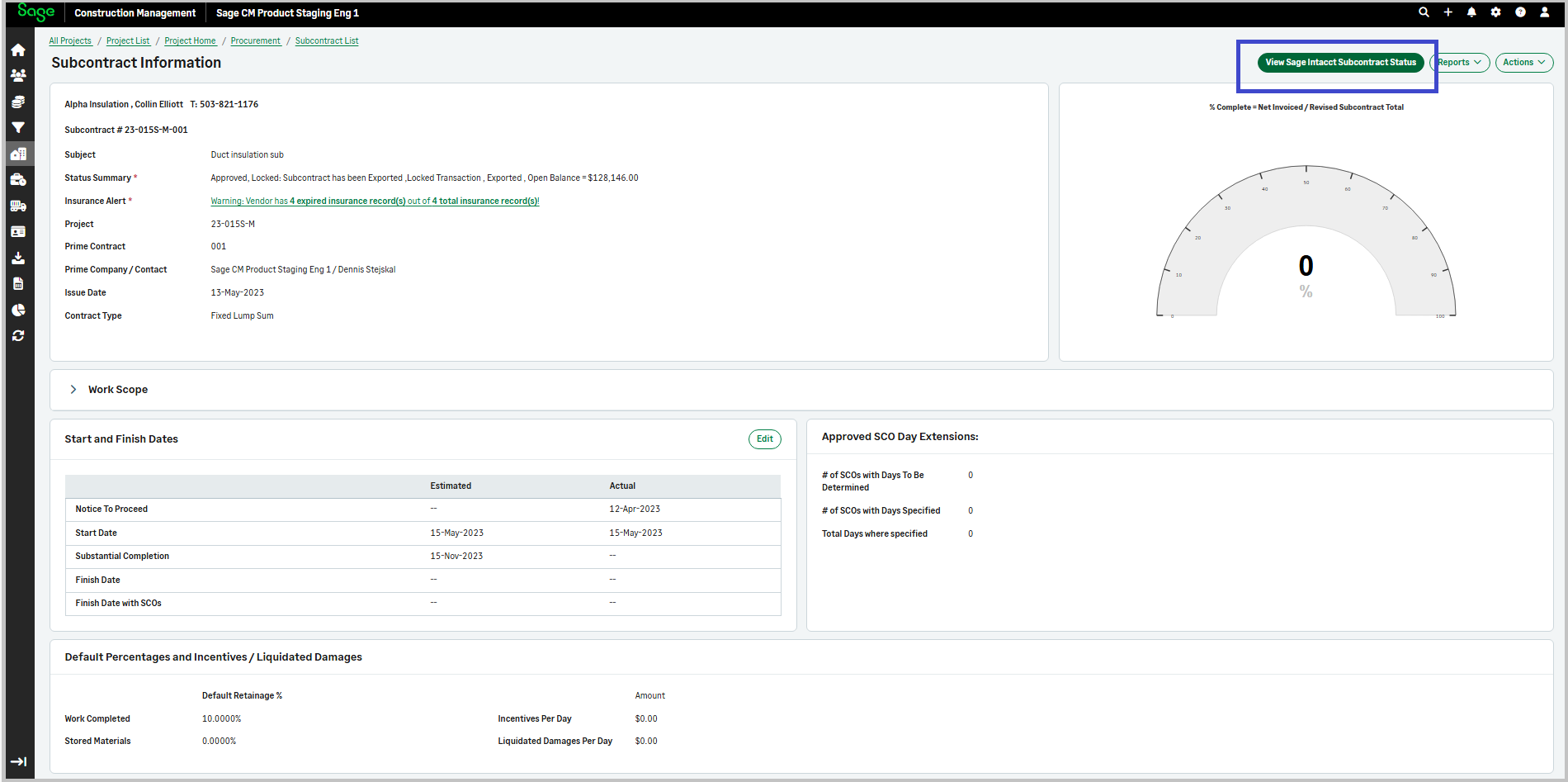Open the Reports dropdown
The width and height of the screenshot is (1568, 782).
click(x=1459, y=63)
